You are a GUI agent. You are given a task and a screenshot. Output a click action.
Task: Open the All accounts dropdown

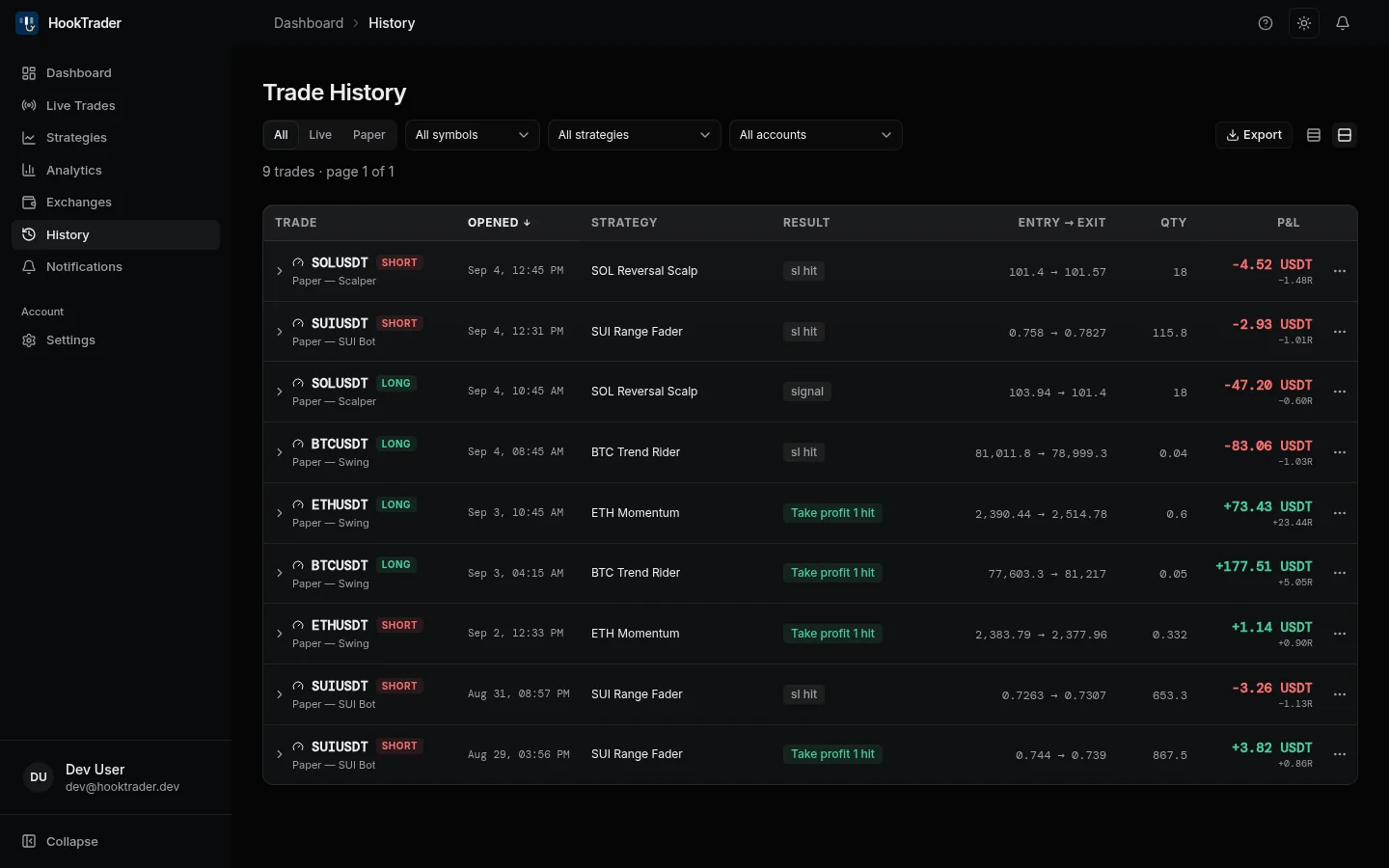[816, 135]
